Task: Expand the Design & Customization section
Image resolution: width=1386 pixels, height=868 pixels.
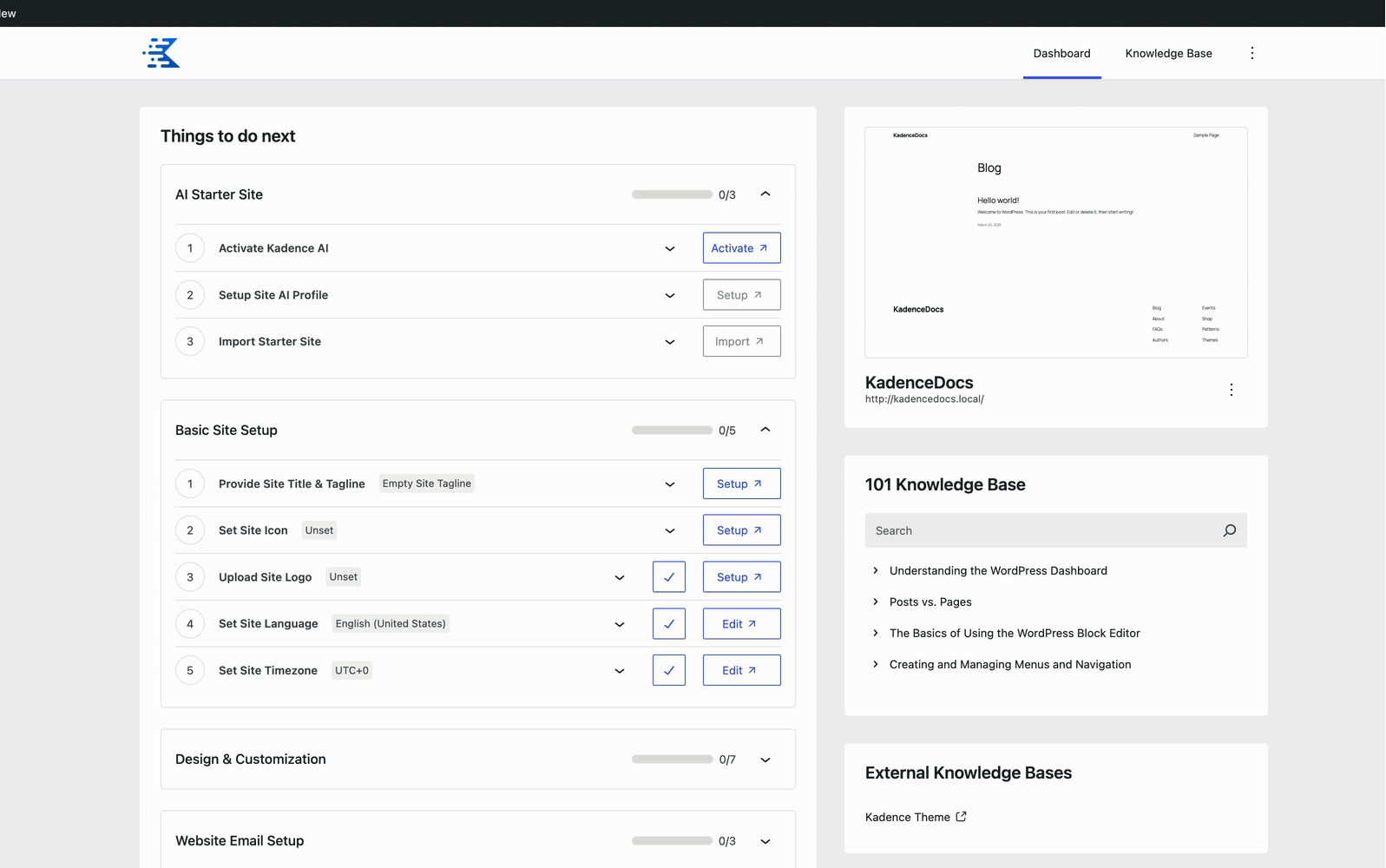Action: tap(765, 759)
